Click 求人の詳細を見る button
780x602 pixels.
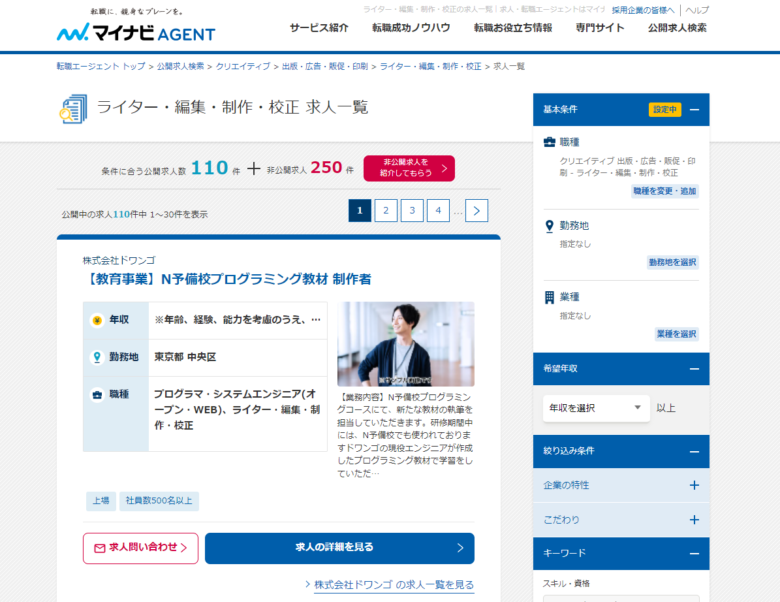pyautogui.click(x=339, y=548)
